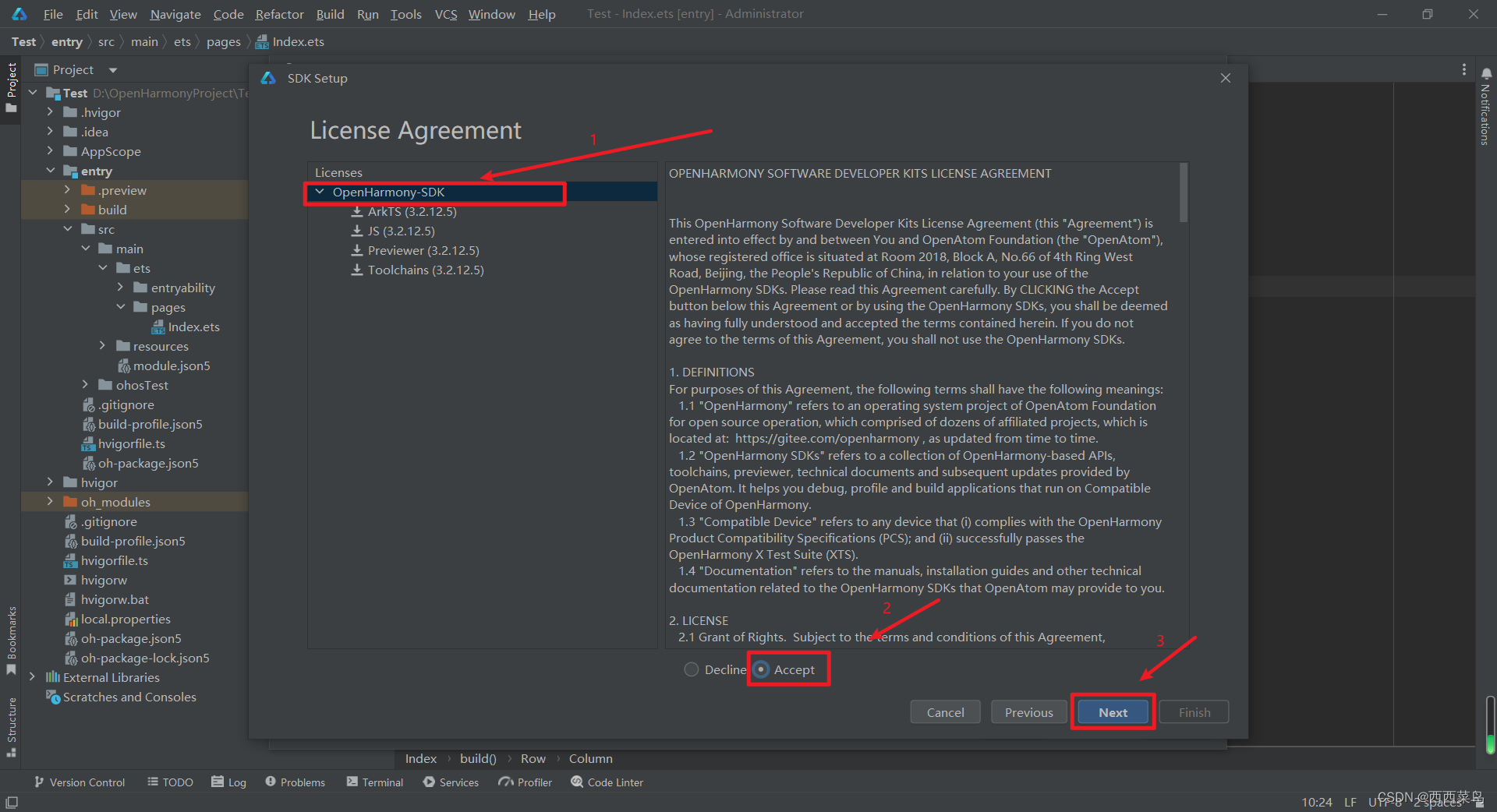Select Previewer (3.2.12.5) license entry
The height and width of the screenshot is (812, 1497).
423,250
